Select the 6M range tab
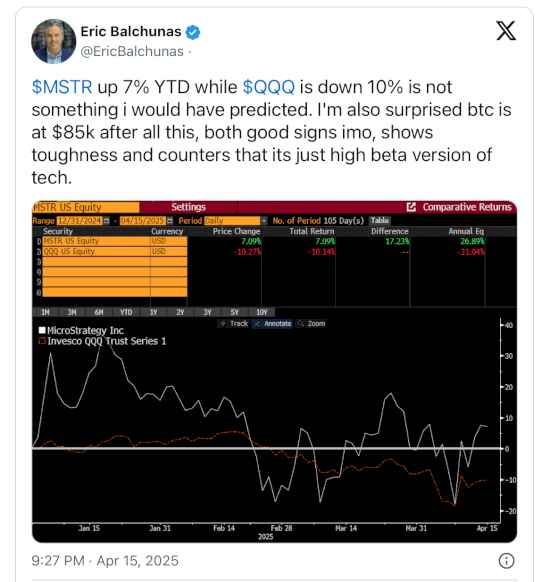 (x=99, y=312)
